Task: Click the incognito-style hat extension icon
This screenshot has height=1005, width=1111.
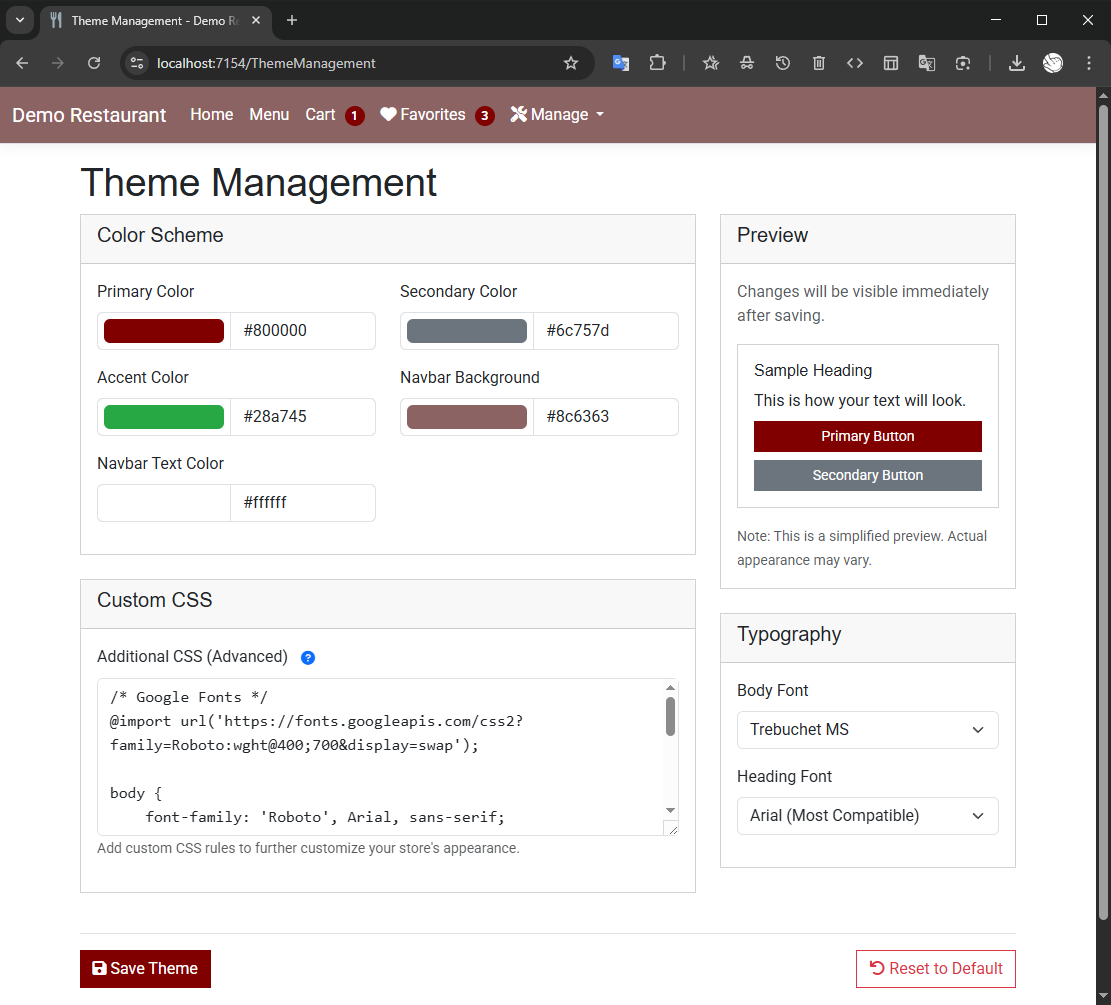Action: click(x=747, y=63)
